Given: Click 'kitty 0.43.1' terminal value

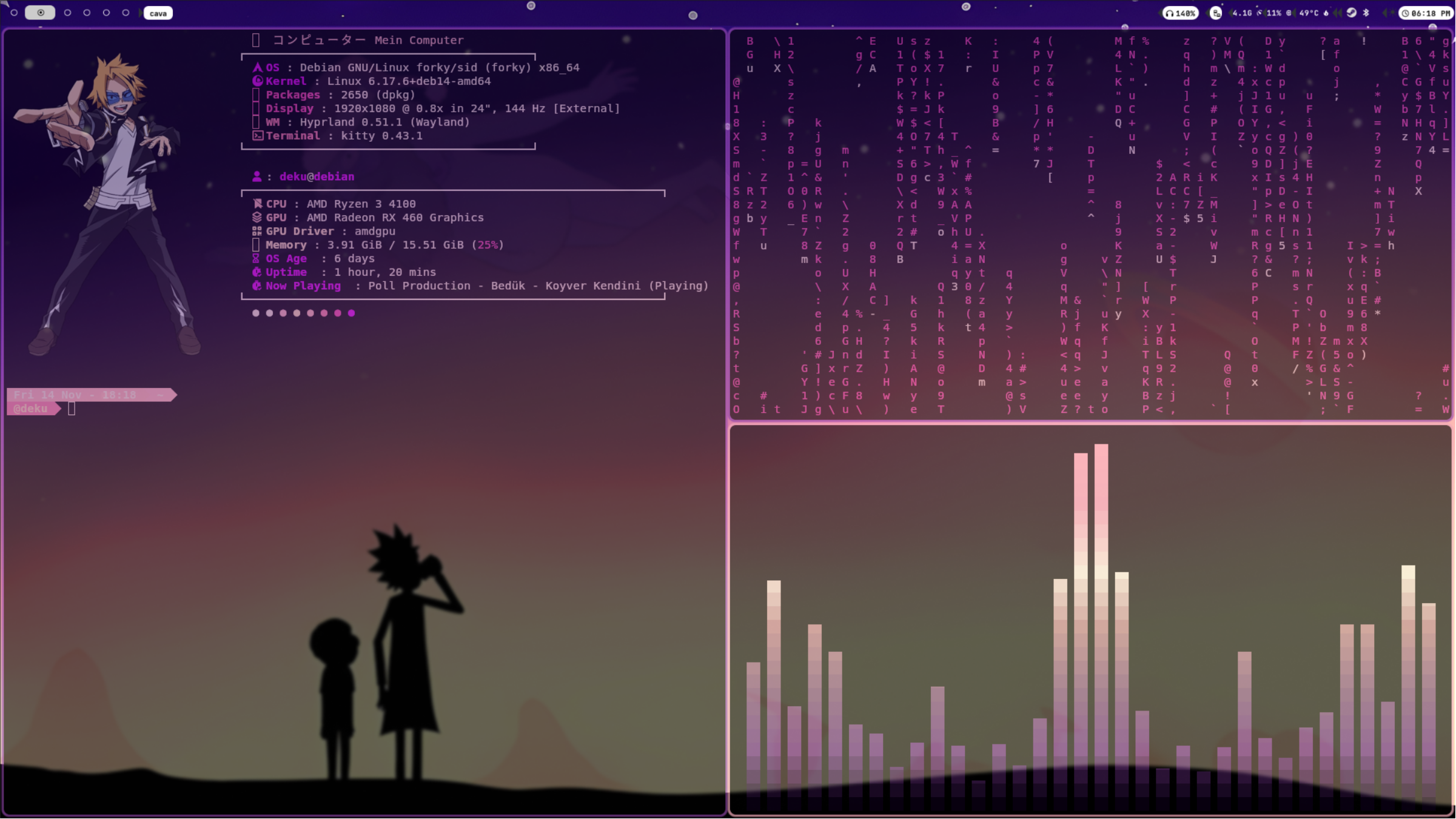Looking at the screenshot, I should coord(382,136).
